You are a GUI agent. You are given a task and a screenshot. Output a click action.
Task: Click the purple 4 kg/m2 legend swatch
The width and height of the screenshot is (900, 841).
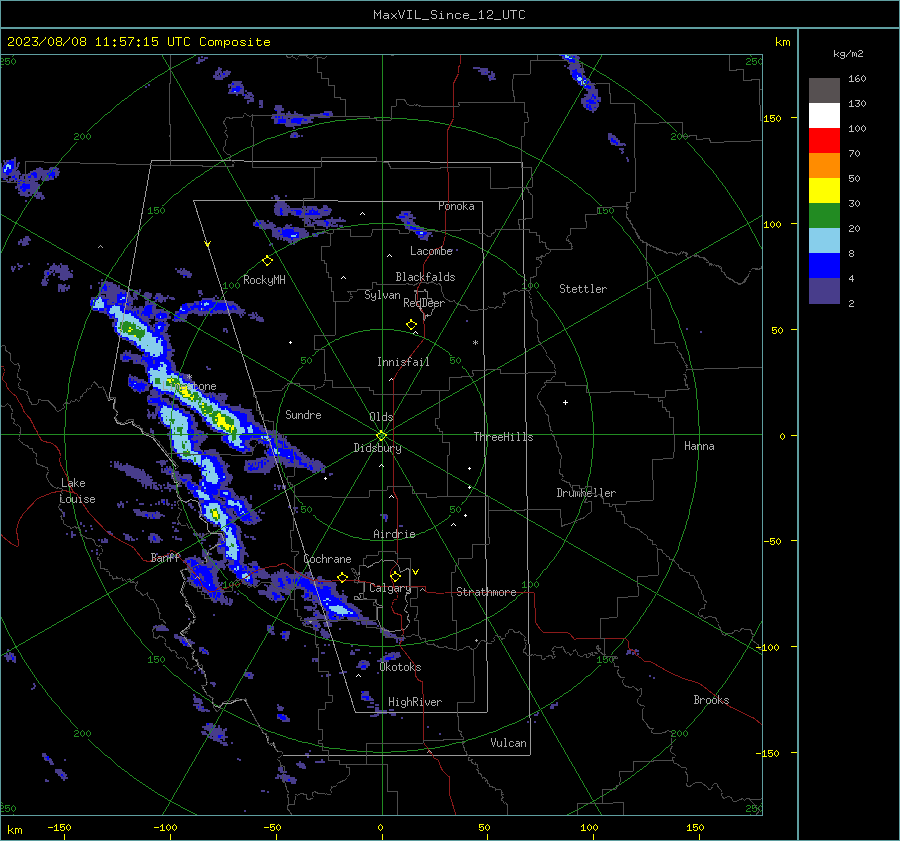(x=824, y=291)
